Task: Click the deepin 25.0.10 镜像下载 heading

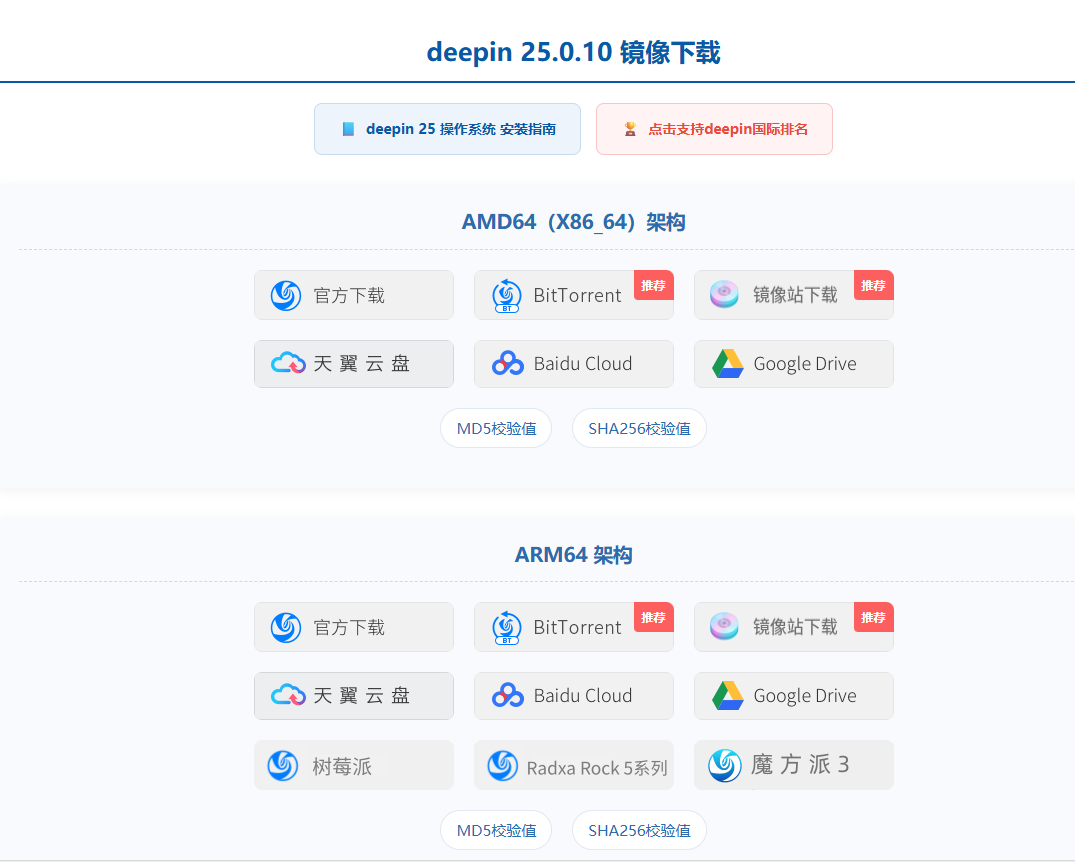Action: [x=573, y=52]
